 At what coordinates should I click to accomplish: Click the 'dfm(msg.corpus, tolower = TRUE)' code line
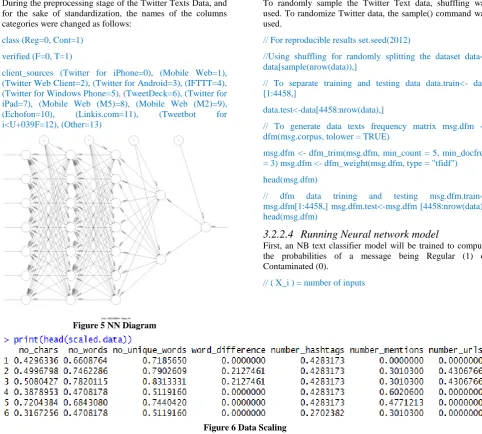coord(326,137)
